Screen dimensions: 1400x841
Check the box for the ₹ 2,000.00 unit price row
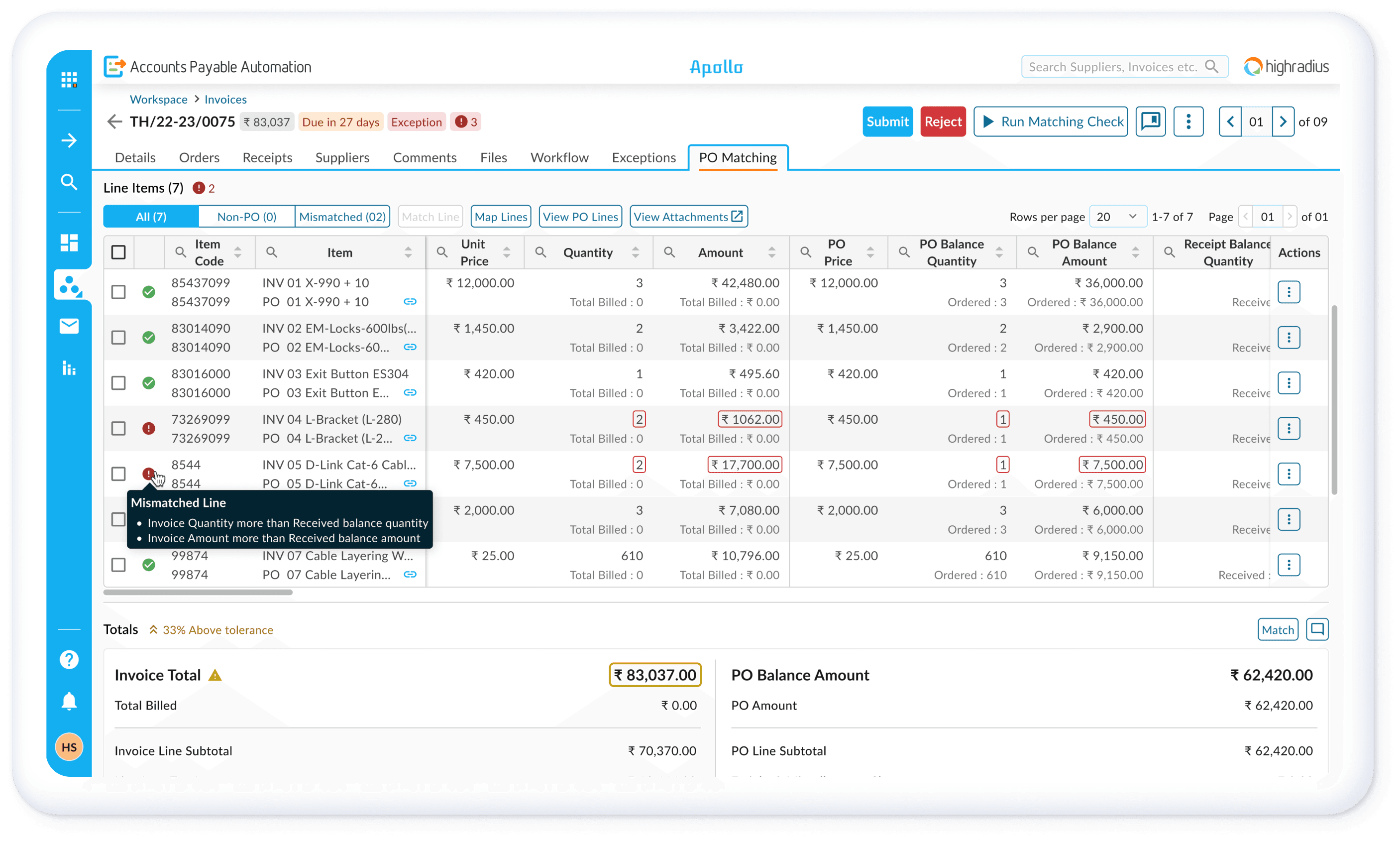[x=118, y=519]
